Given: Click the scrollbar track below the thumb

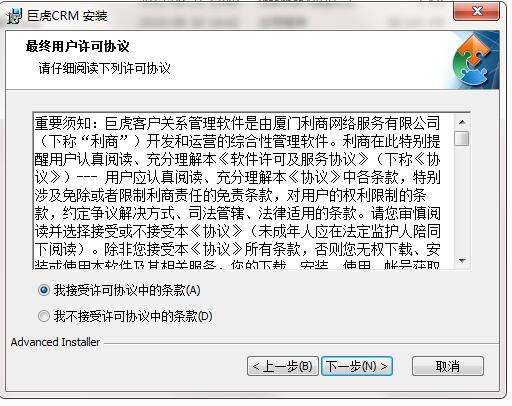Looking at the screenshot, I should click(x=462, y=200).
